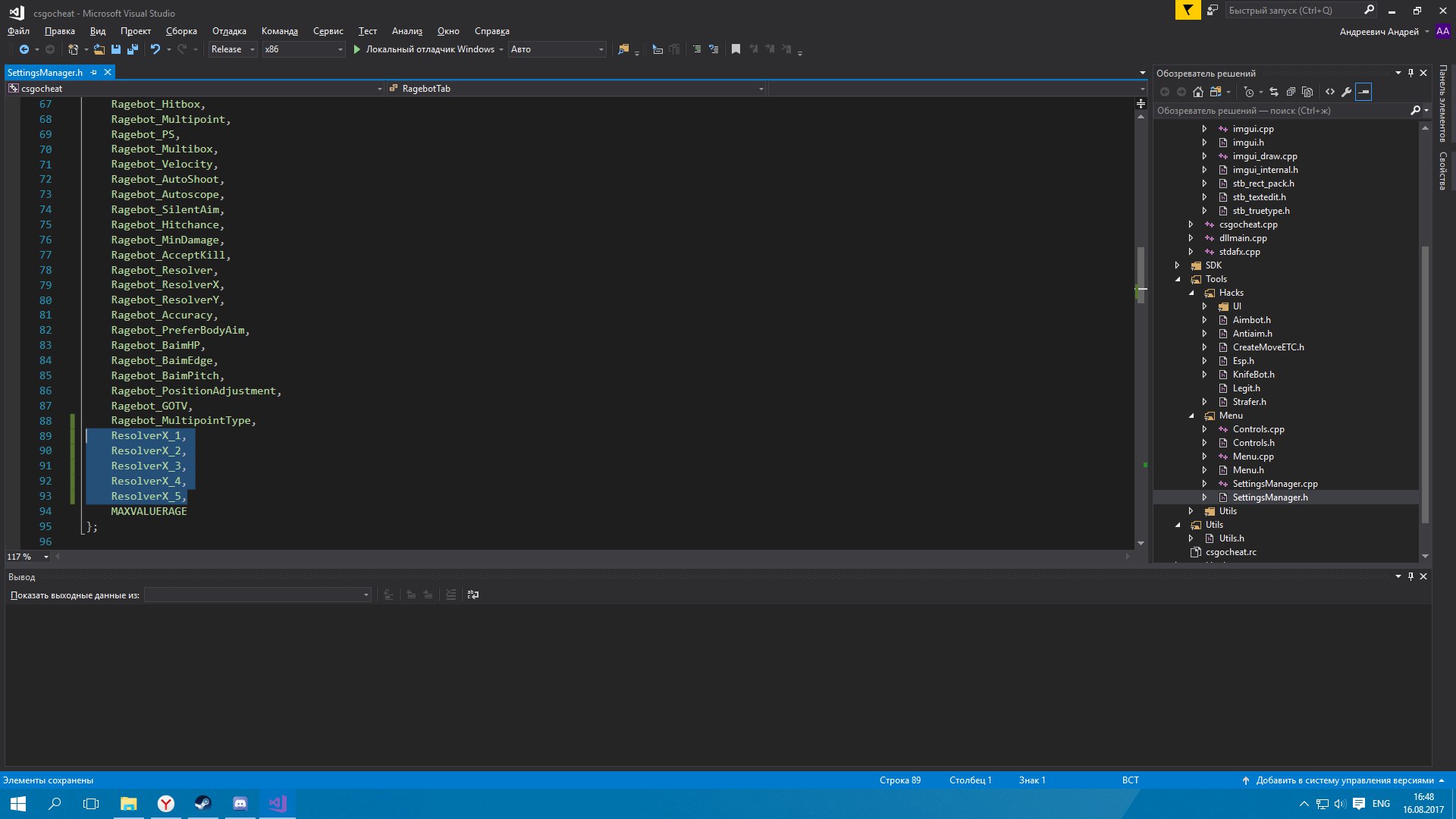Click the Solution Explorer search magnifier icon
The image size is (1456, 819).
(1415, 111)
